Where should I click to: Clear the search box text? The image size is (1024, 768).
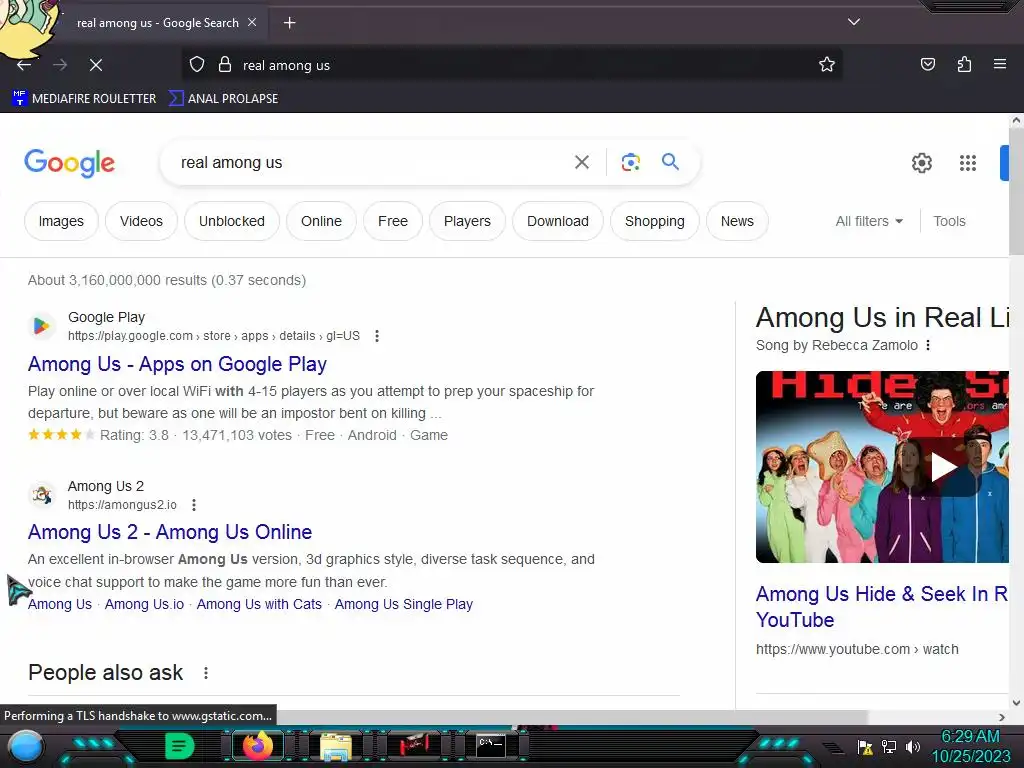coord(581,162)
